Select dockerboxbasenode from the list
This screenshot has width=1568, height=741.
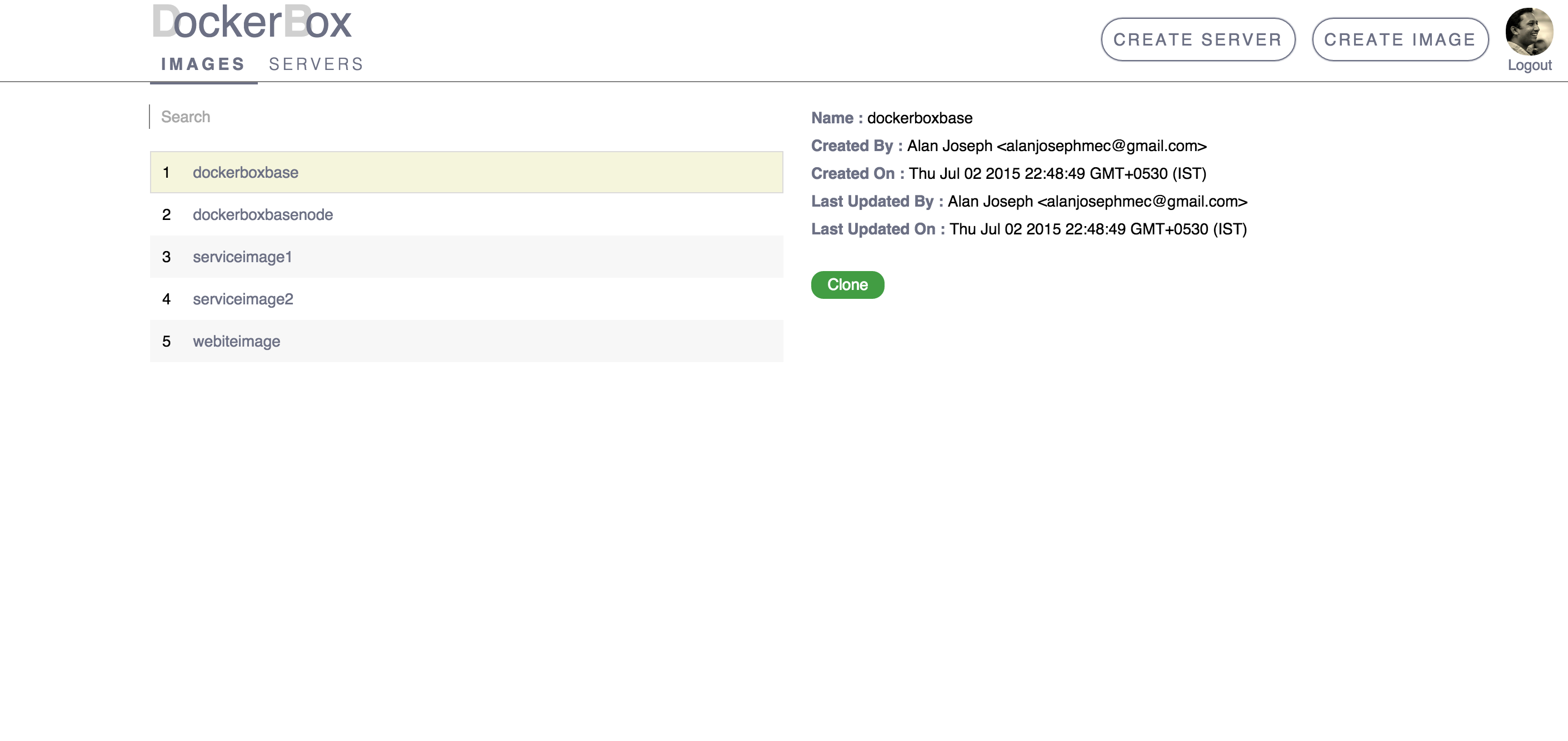(x=262, y=215)
